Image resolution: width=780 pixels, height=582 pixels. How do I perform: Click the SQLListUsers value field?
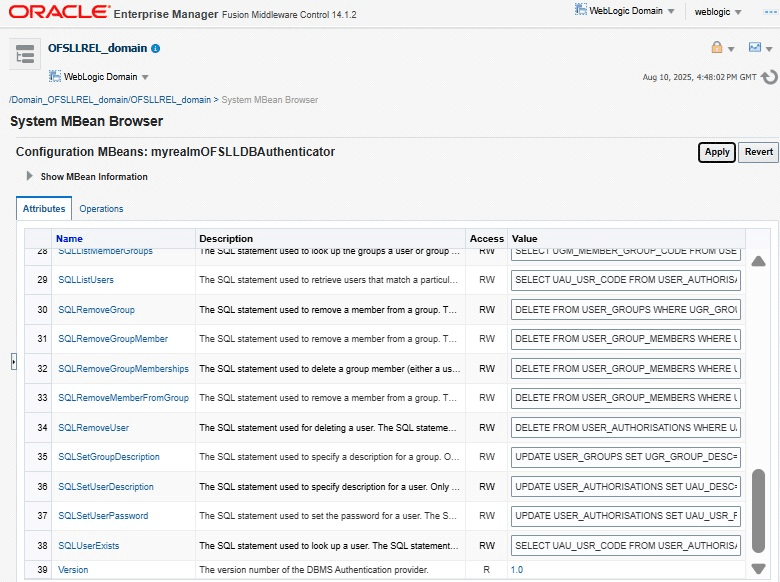pyautogui.click(x=625, y=280)
